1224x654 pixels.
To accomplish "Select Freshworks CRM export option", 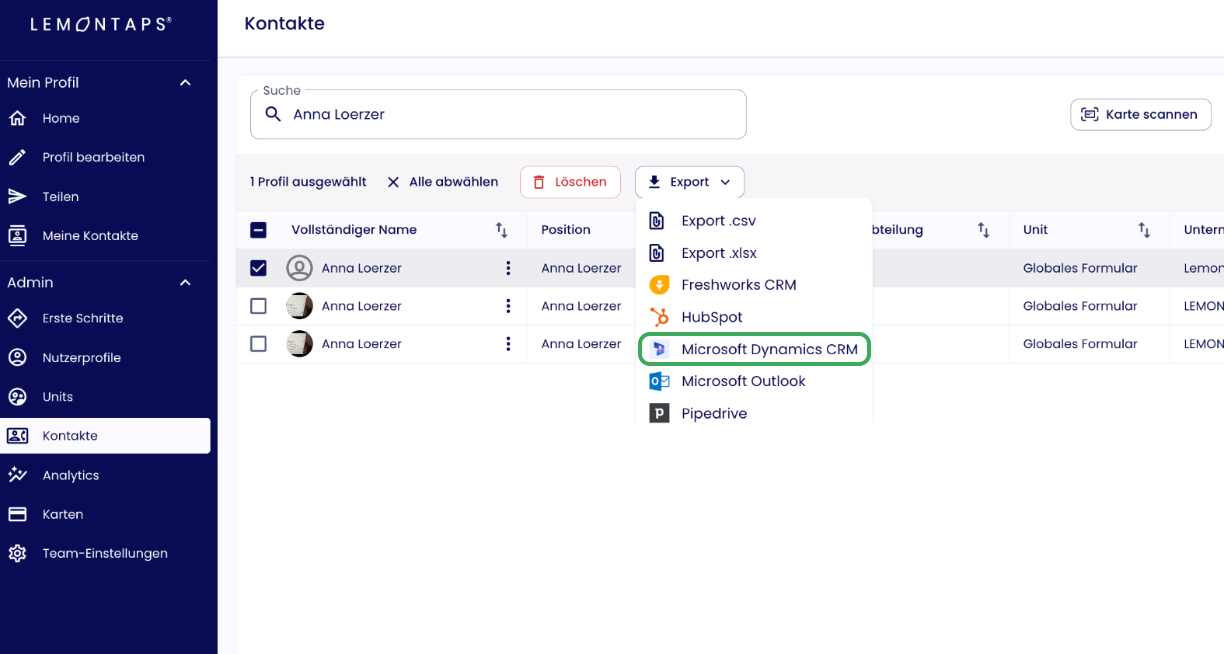I will point(755,285).
